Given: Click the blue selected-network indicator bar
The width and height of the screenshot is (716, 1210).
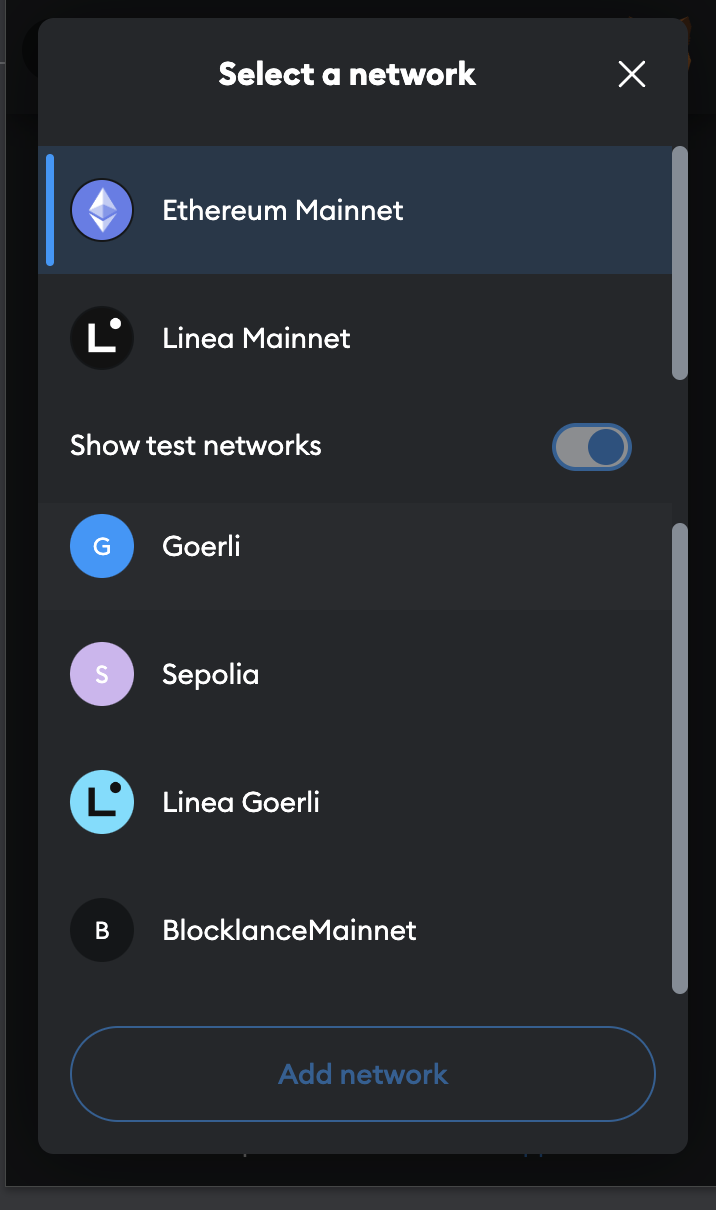Looking at the screenshot, I should (50, 210).
